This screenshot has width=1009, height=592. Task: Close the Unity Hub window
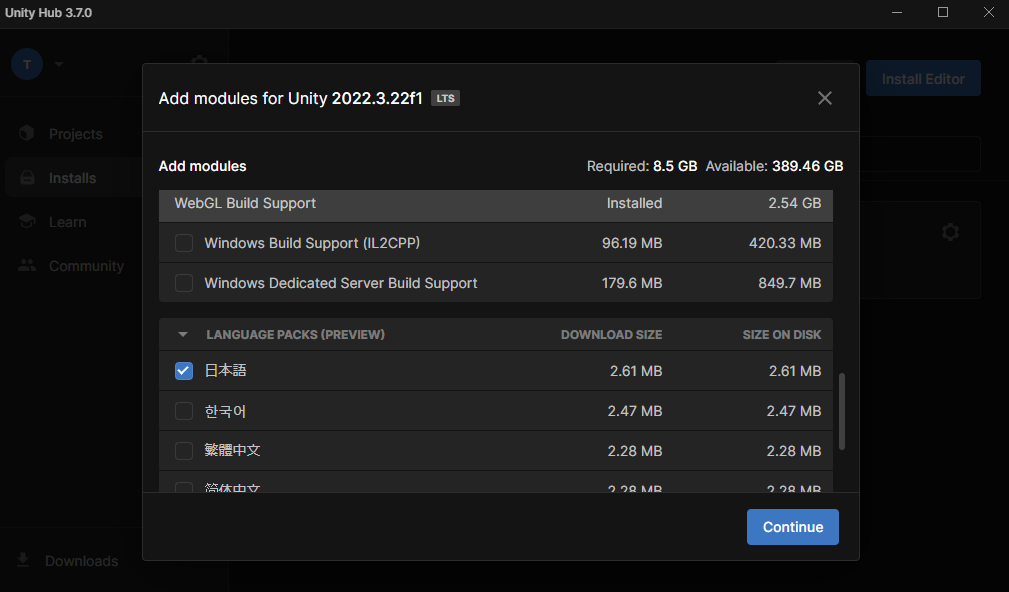coord(988,12)
